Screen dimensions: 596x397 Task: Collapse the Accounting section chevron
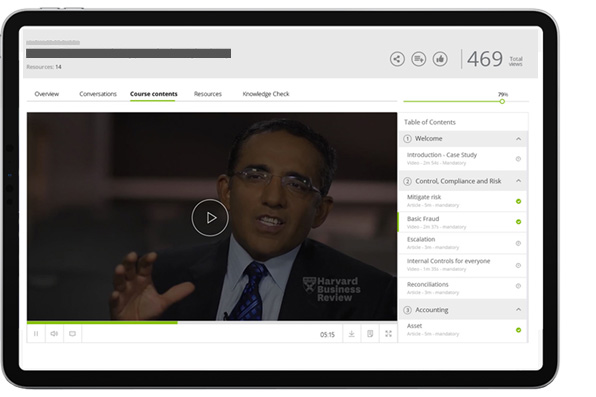click(x=518, y=310)
